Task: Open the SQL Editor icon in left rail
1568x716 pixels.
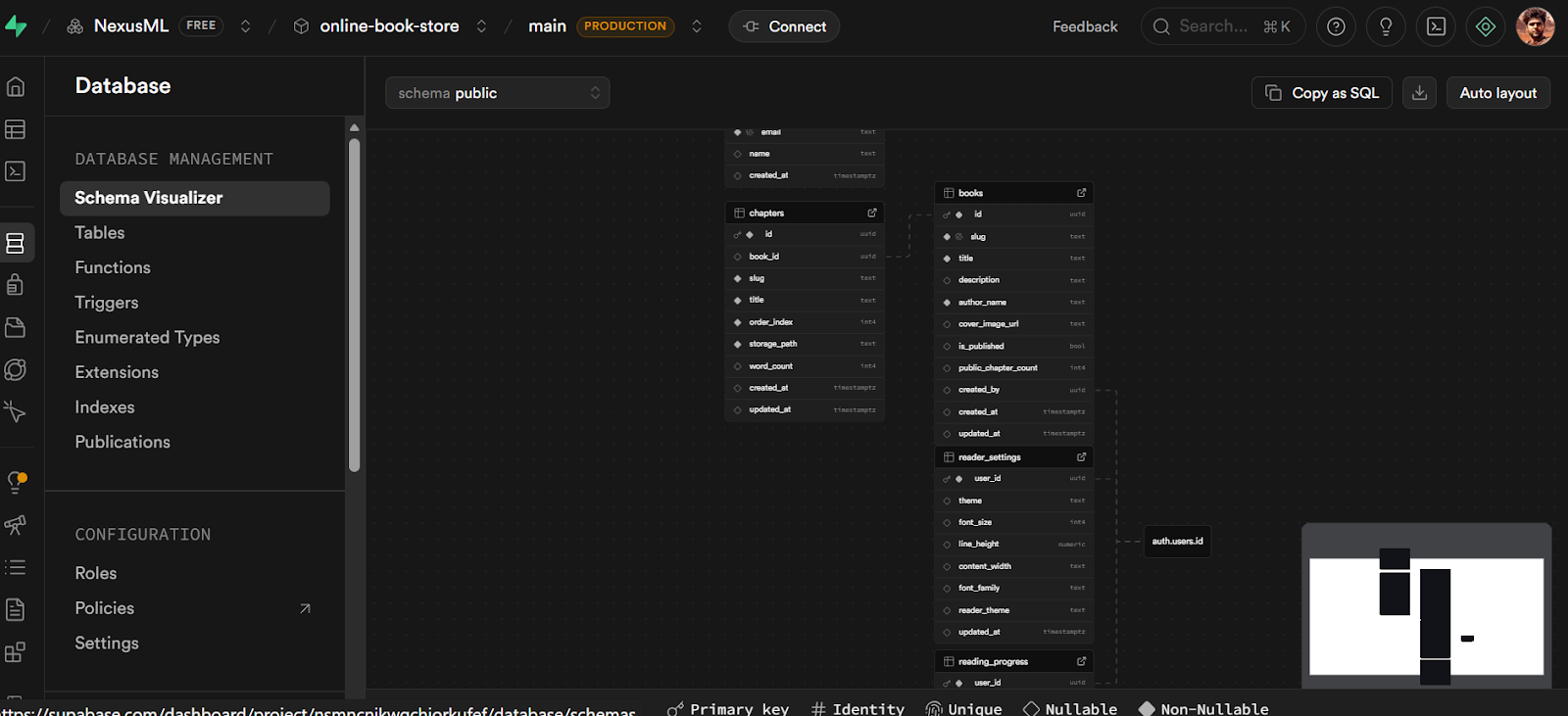Action: (16, 171)
